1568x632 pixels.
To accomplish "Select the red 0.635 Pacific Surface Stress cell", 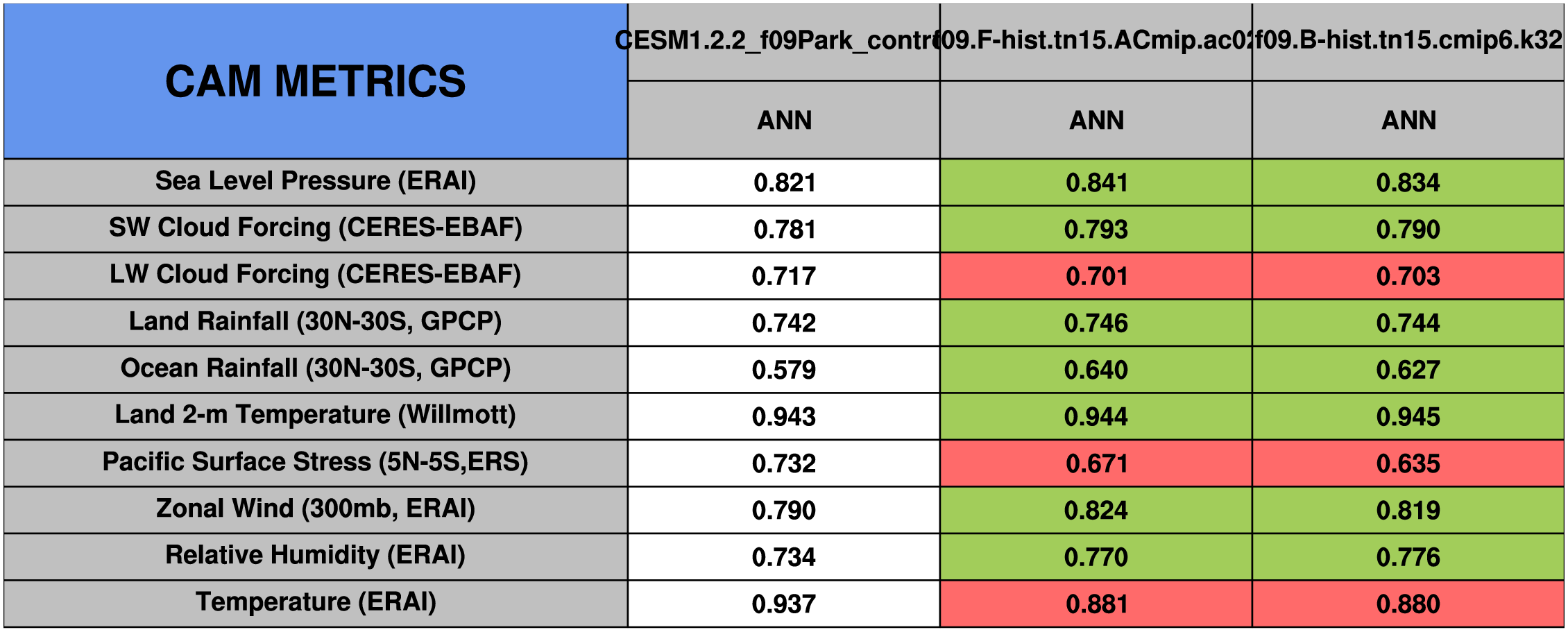I will 1408,463.
